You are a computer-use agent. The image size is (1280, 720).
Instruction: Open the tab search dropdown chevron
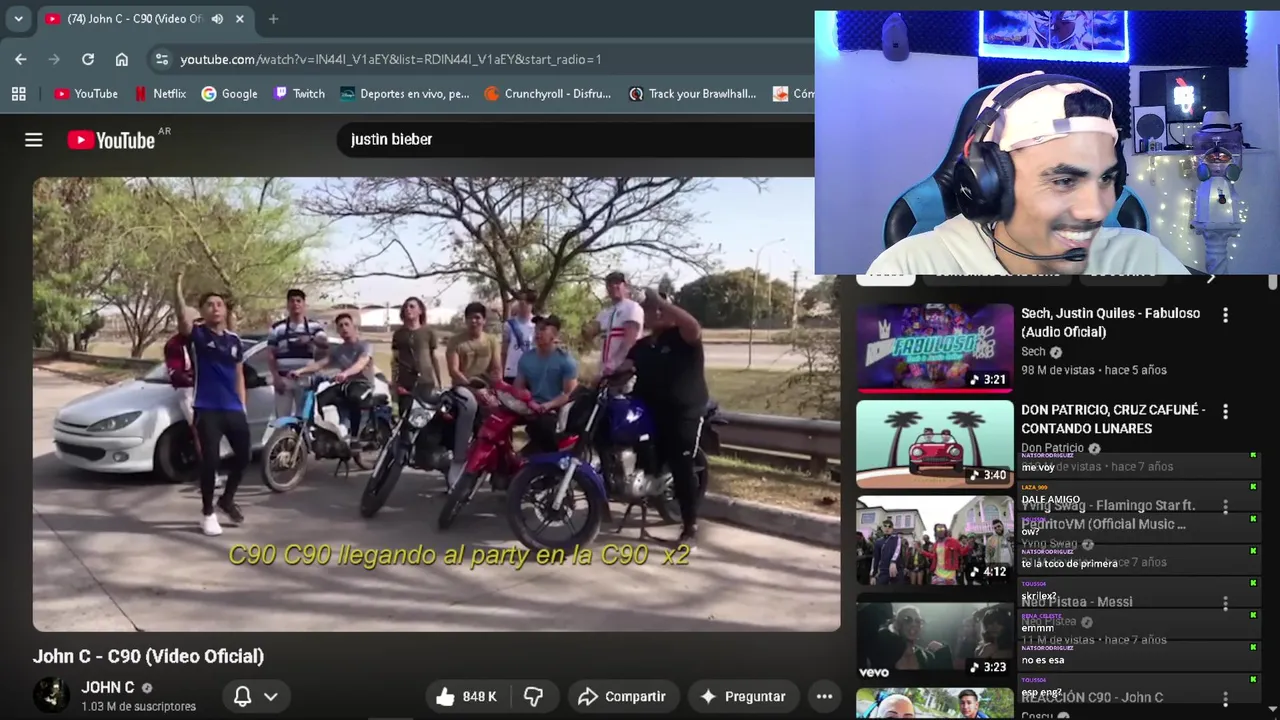click(18, 19)
